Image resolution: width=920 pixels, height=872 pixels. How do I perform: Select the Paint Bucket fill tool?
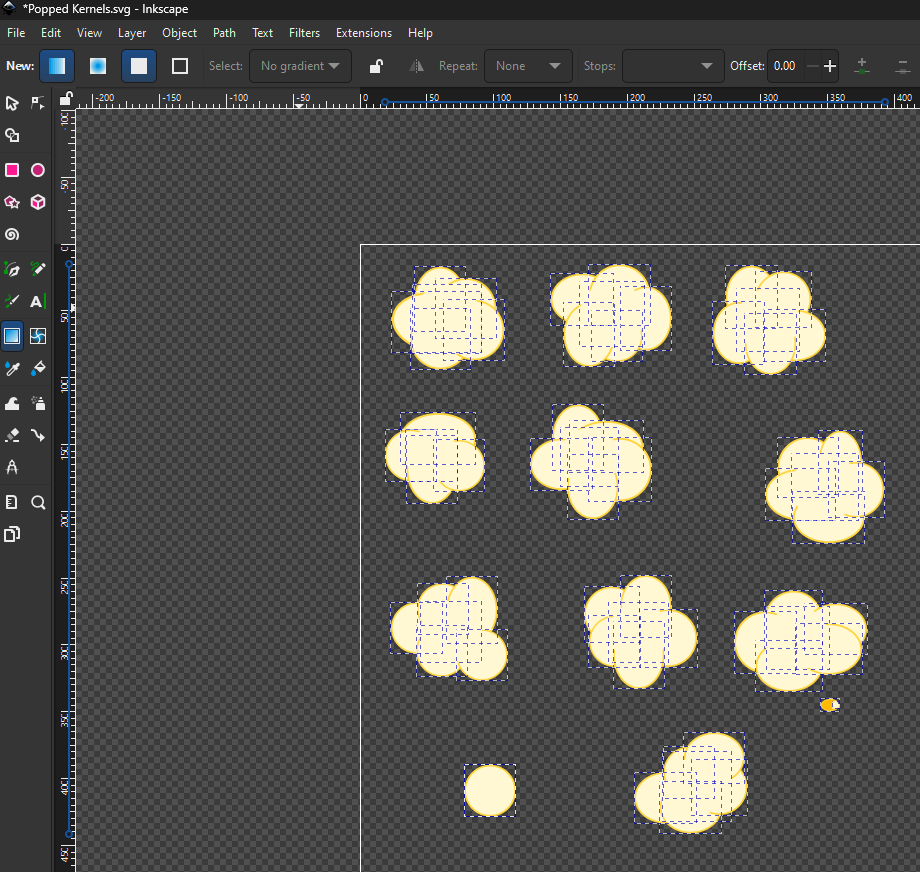(38, 369)
